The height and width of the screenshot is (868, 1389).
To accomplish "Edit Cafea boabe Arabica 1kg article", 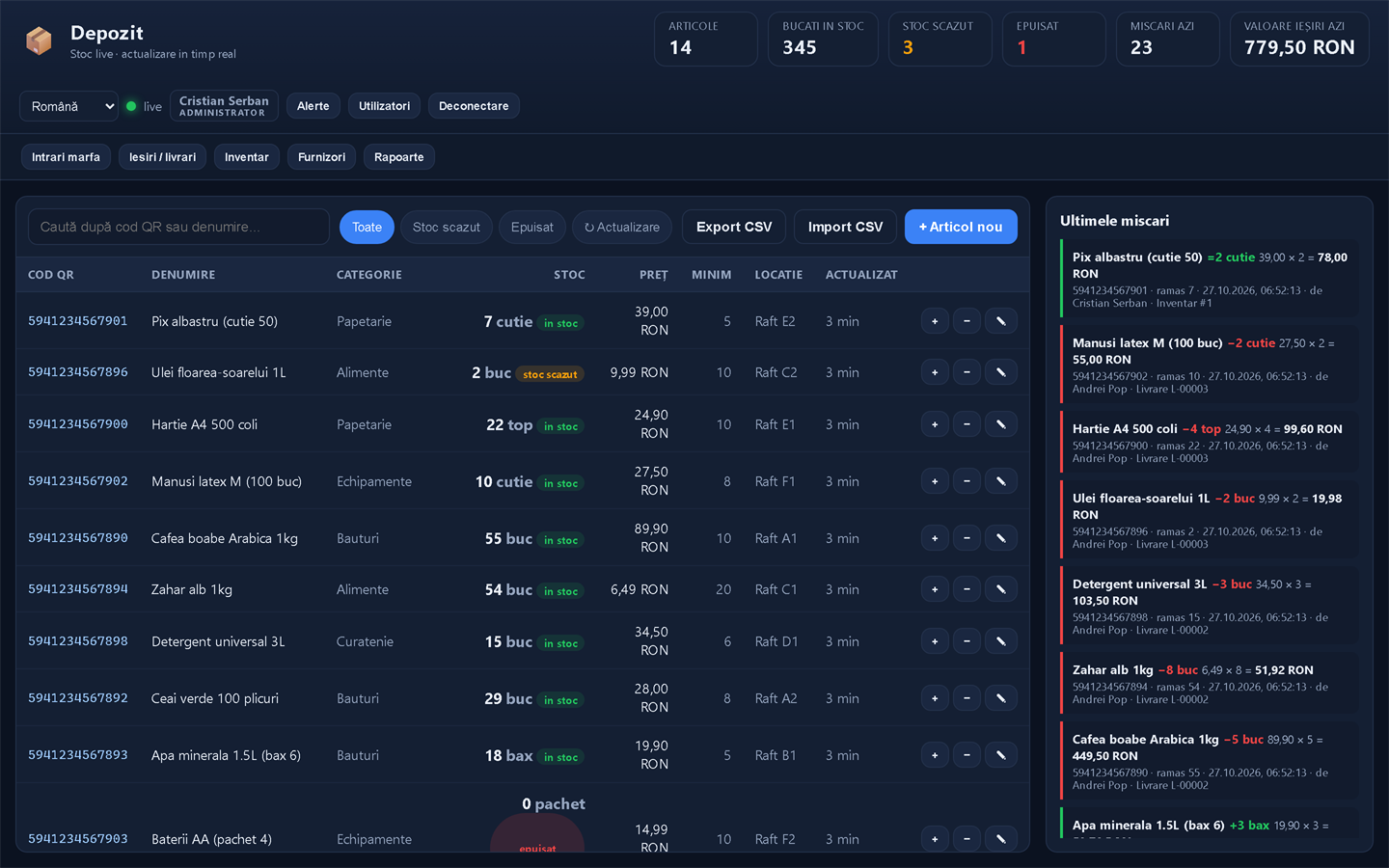I will click(1001, 538).
